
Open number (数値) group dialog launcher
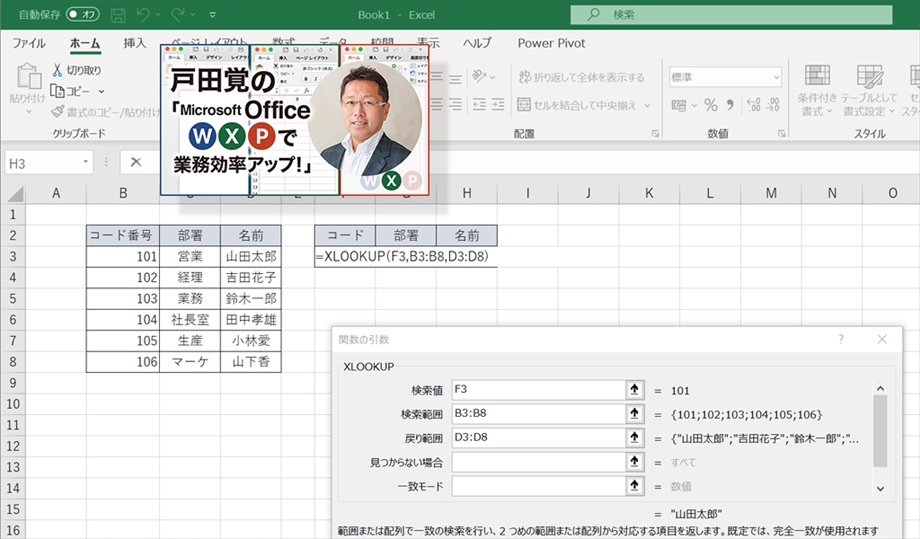(781, 134)
